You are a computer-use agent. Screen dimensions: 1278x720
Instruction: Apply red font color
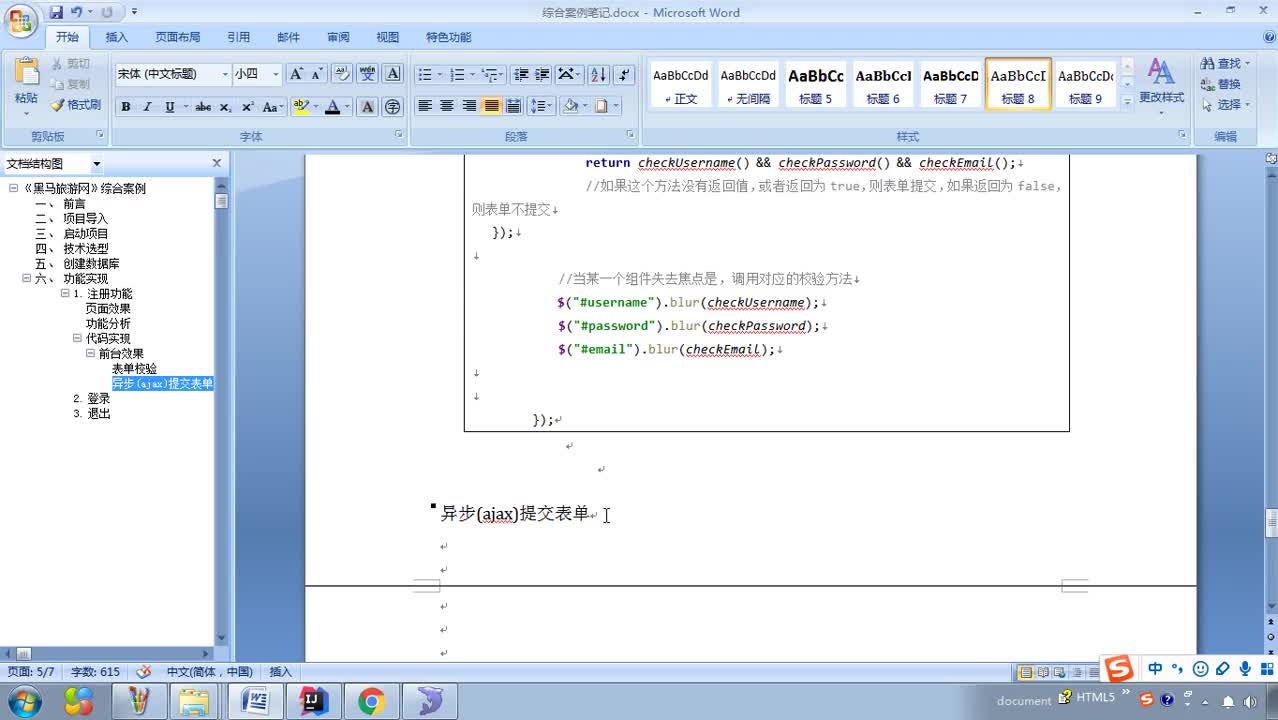(x=333, y=107)
